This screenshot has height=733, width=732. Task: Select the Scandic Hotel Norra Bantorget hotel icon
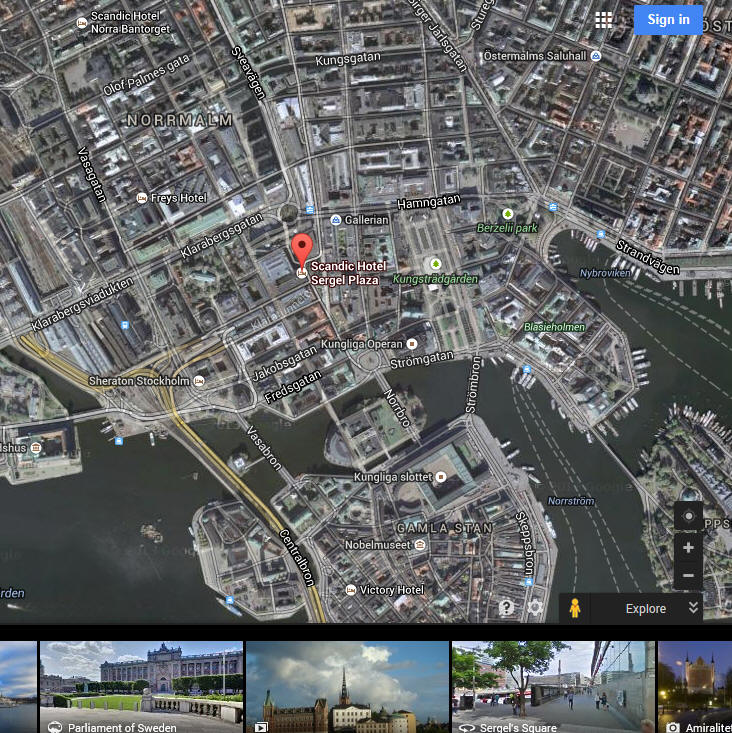point(82,22)
